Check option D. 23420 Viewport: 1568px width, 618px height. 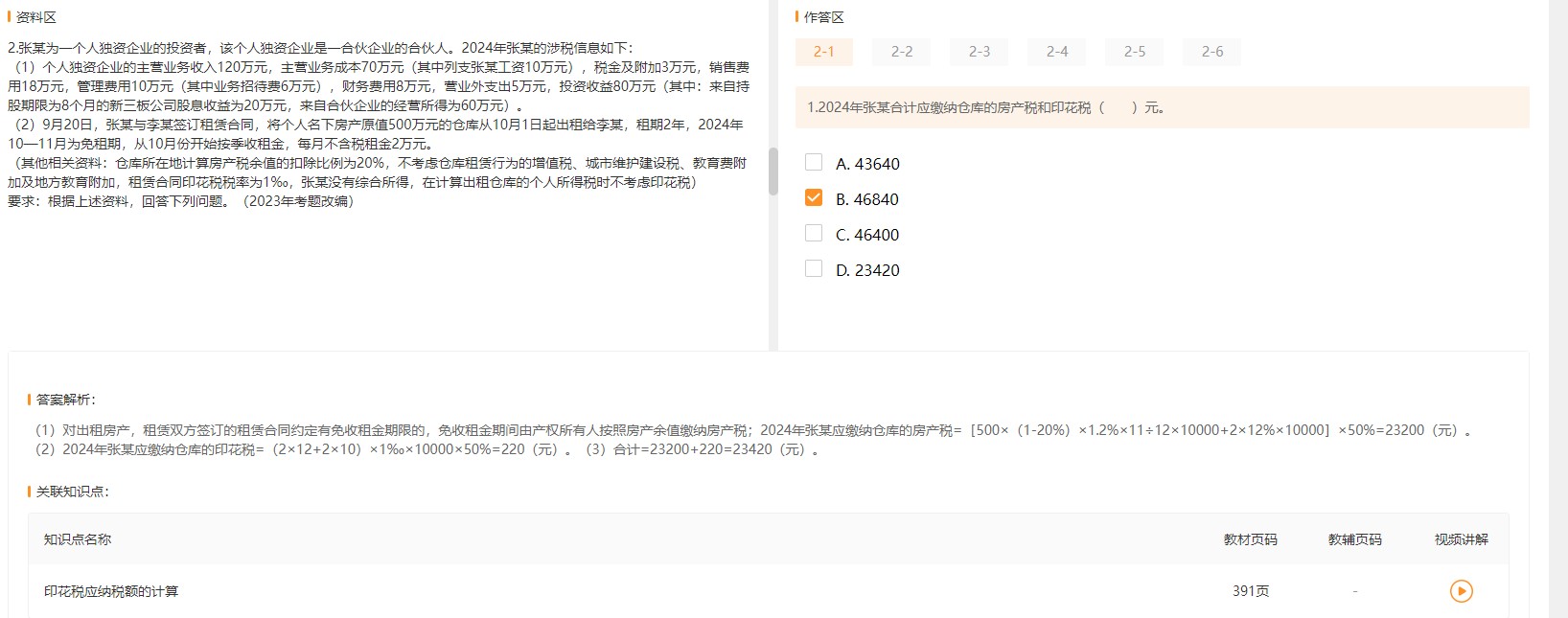tap(814, 269)
